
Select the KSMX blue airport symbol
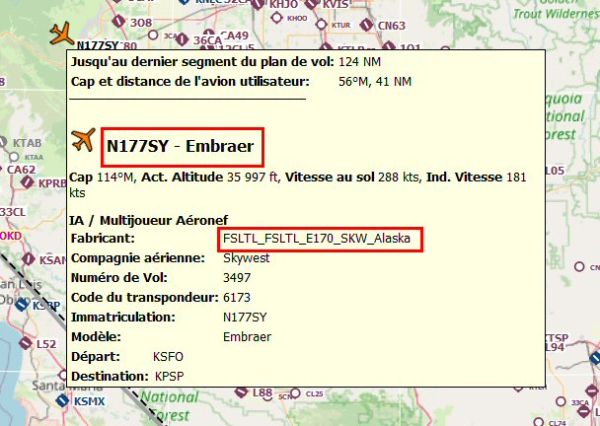point(62,401)
